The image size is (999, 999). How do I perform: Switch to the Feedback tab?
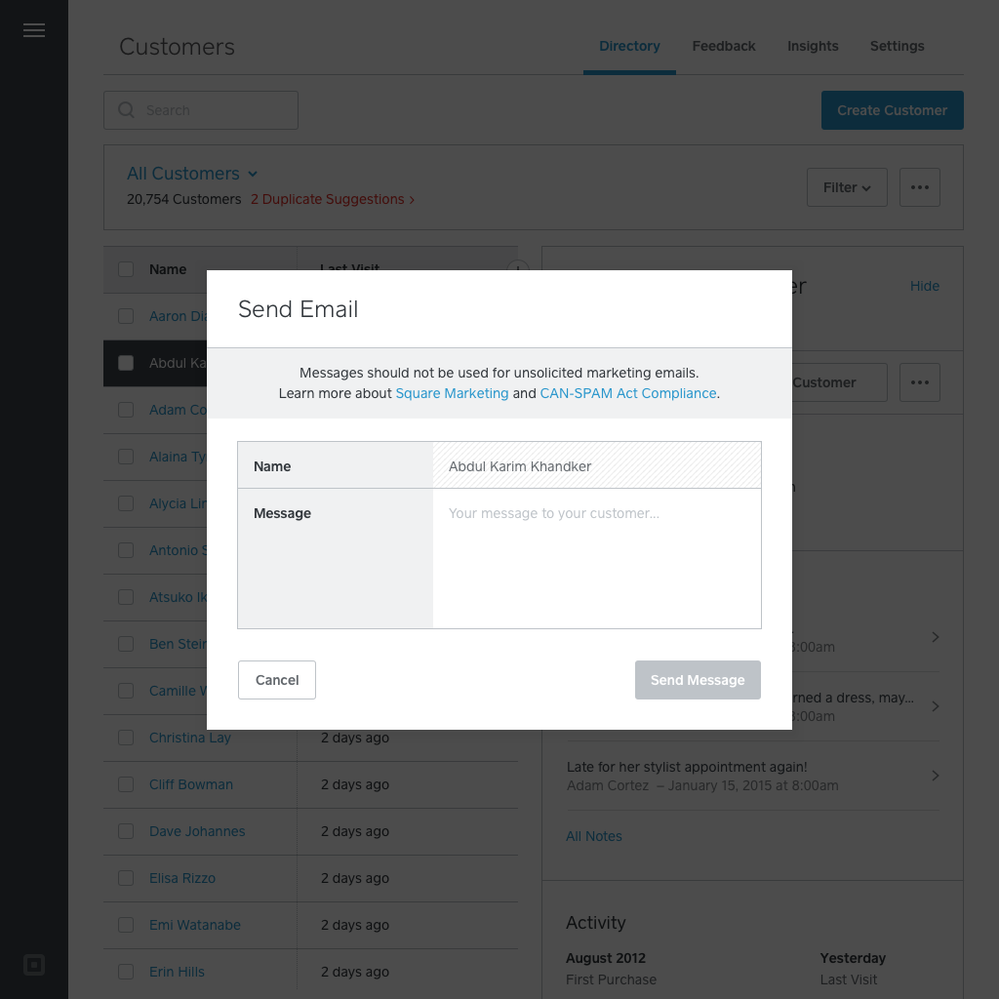[723, 46]
